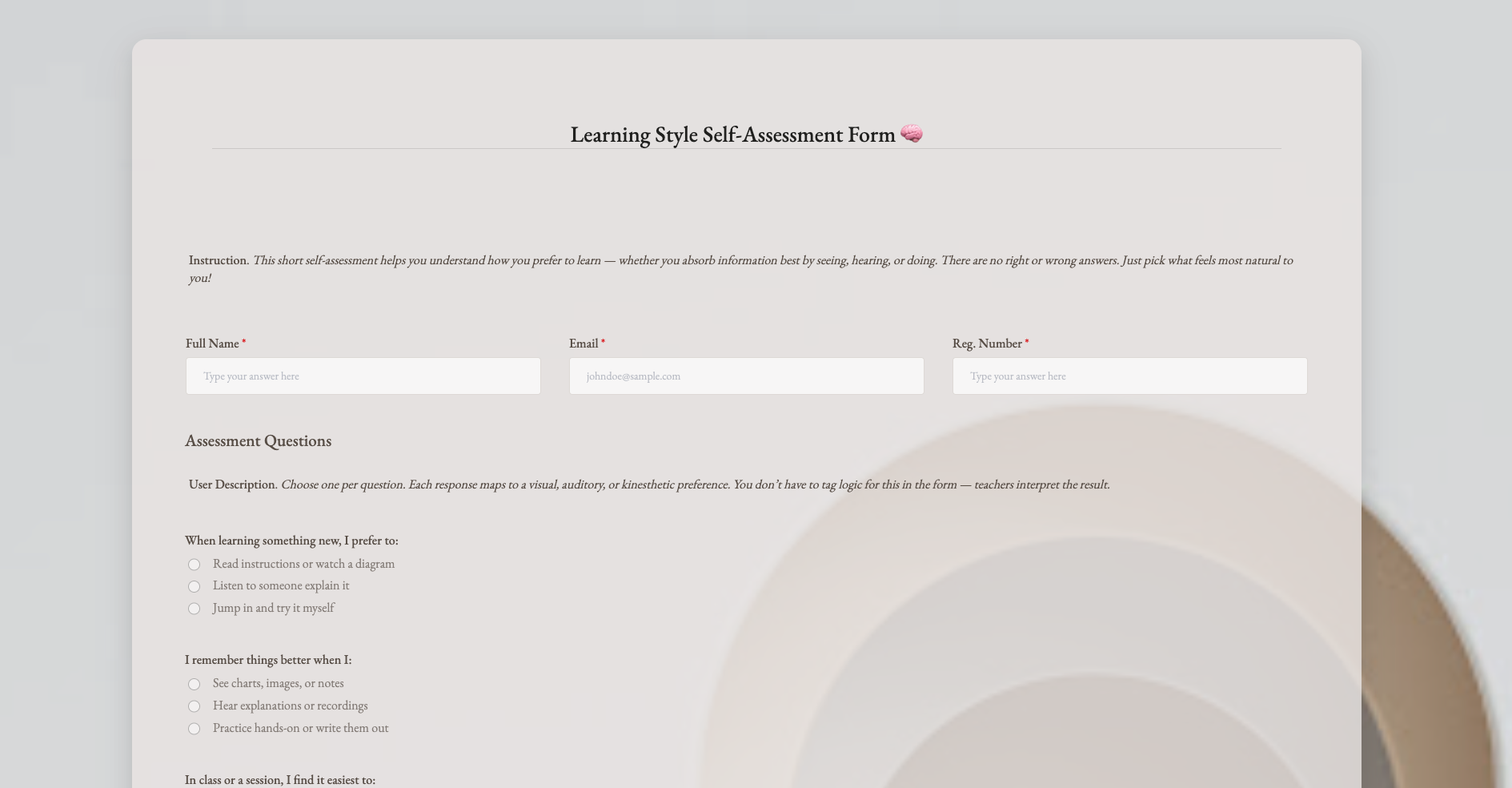1512x788 pixels.
Task: Click the "Learning Style Self-Assessment Form" title
Action: [732, 135]
